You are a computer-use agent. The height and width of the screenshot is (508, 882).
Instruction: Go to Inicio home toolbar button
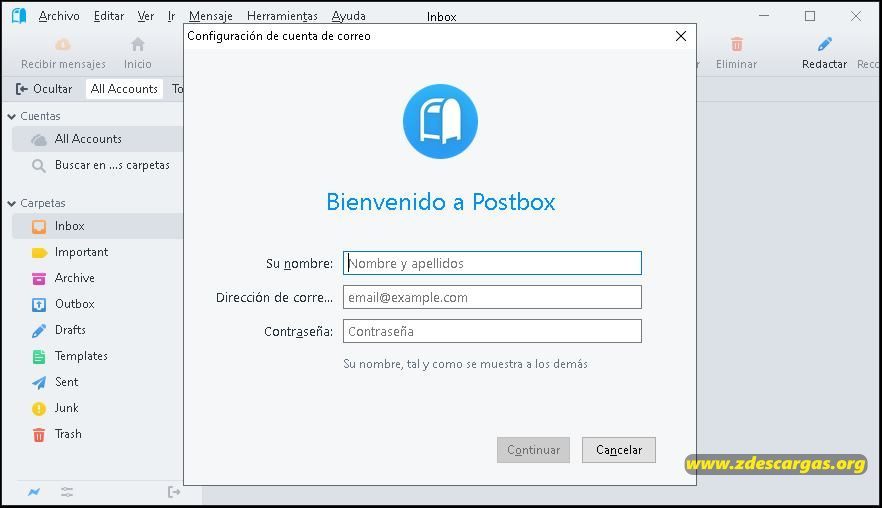[137, 53]
